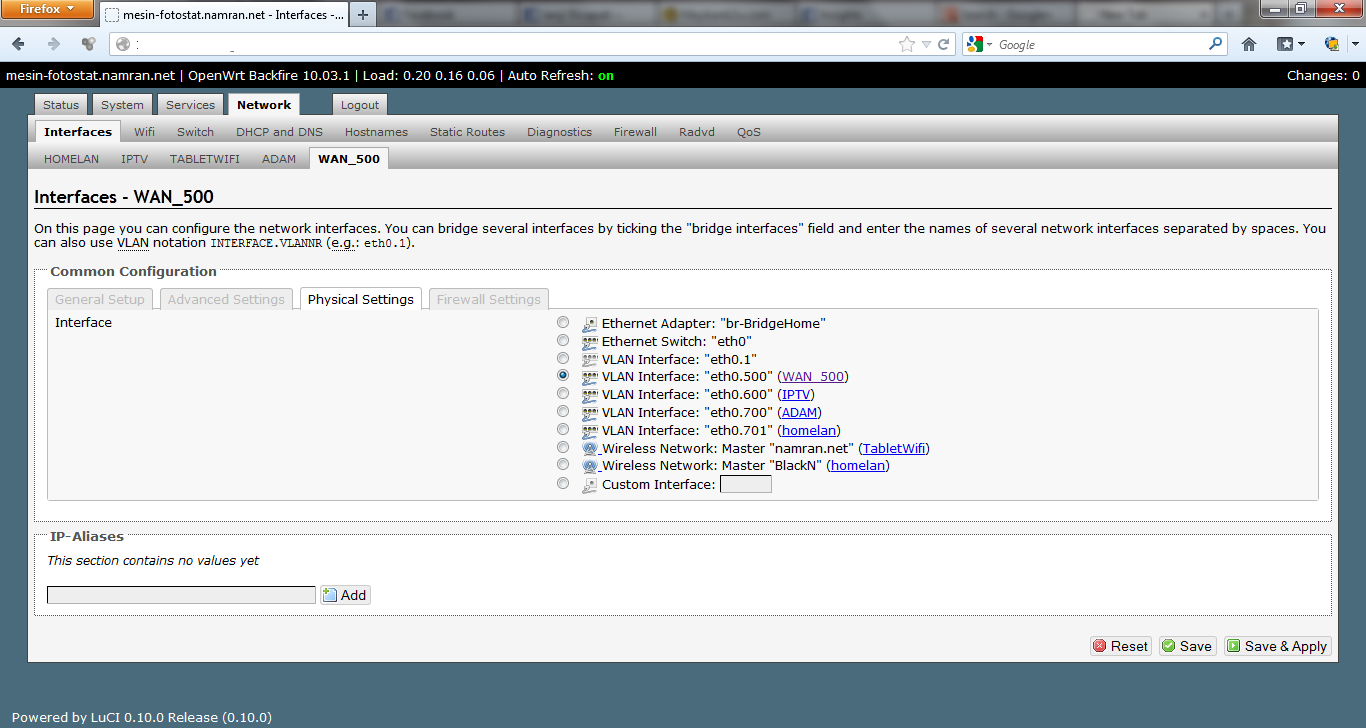The width and height of the screenshot is (1366, 728).
Task: Click the browser Back arrow icon
Action: 19,44
